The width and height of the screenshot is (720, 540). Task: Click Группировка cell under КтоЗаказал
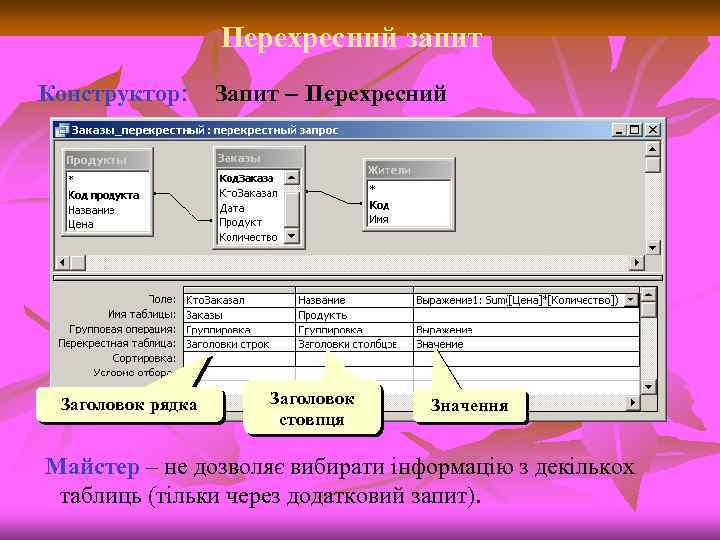click(239, 330)
